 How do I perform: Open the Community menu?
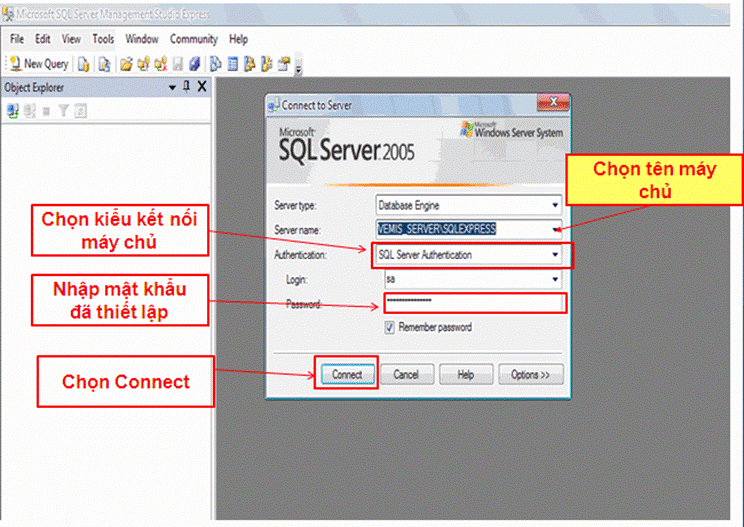[194, 39]
